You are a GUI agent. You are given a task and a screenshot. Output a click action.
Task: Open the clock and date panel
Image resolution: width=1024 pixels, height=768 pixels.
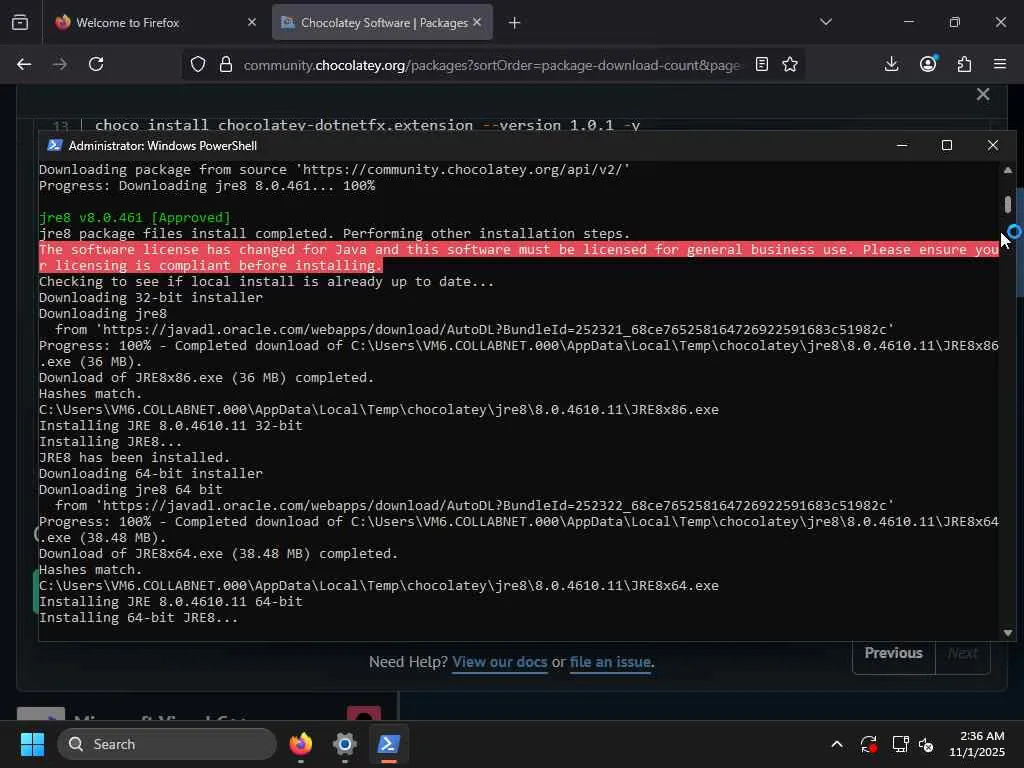[978, 744]
